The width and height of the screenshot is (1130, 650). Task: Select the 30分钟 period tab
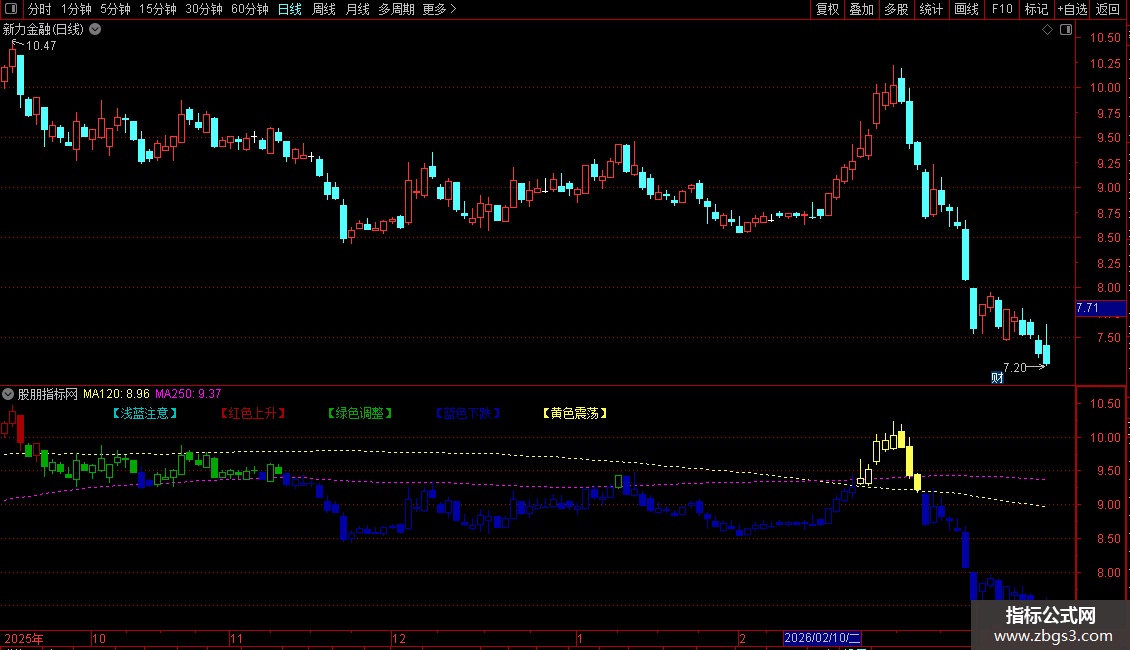tap(203, 9)
